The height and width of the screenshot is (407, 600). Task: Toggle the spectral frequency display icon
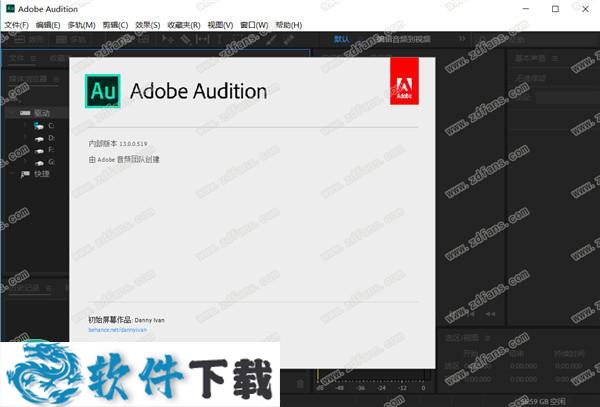(x=143, y=39)
